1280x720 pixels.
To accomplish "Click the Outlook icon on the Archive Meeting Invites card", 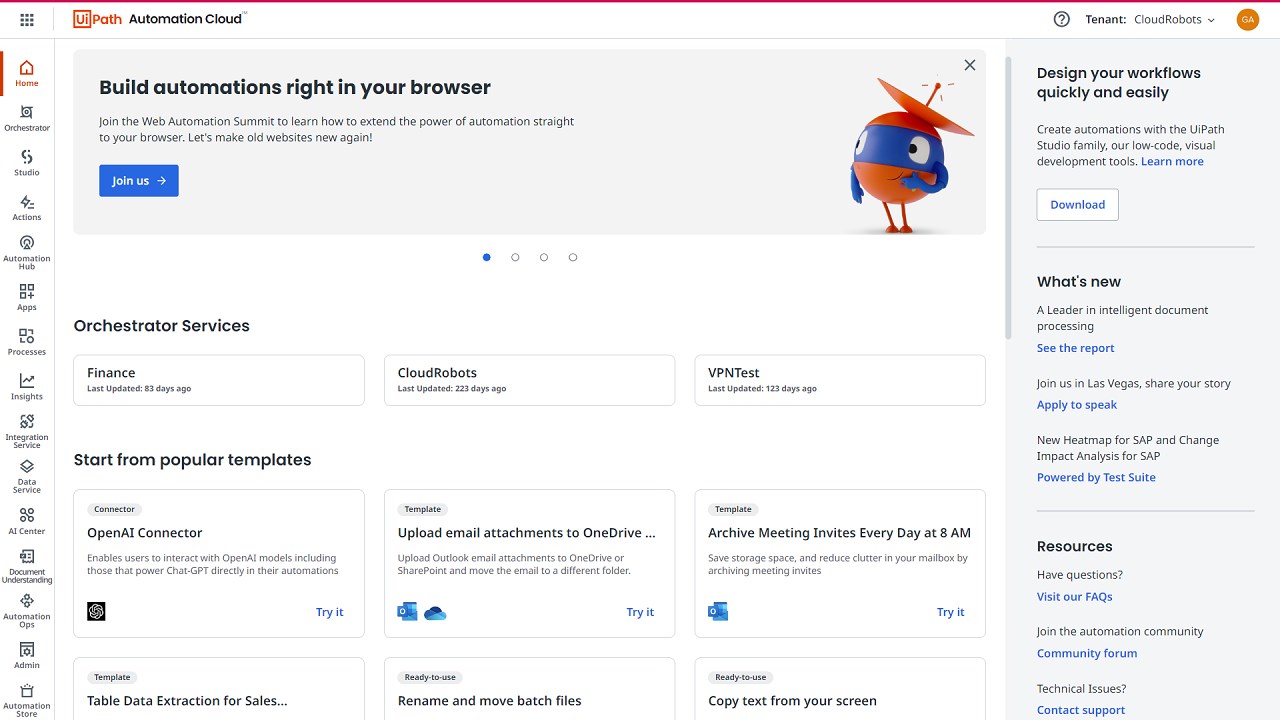I will click(x=718, y=611).
